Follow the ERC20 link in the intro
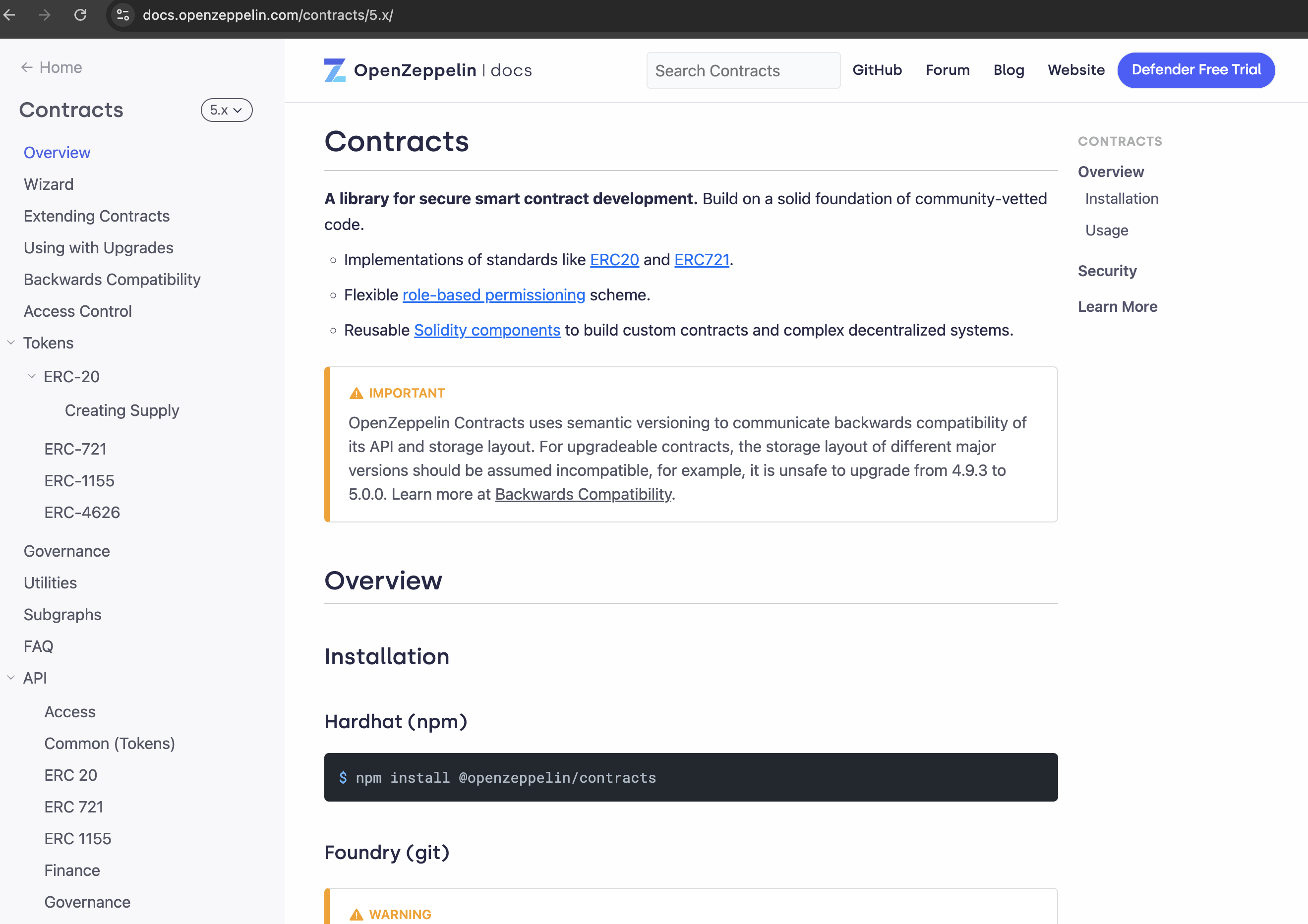1308x924 pixels. point(614,260)
